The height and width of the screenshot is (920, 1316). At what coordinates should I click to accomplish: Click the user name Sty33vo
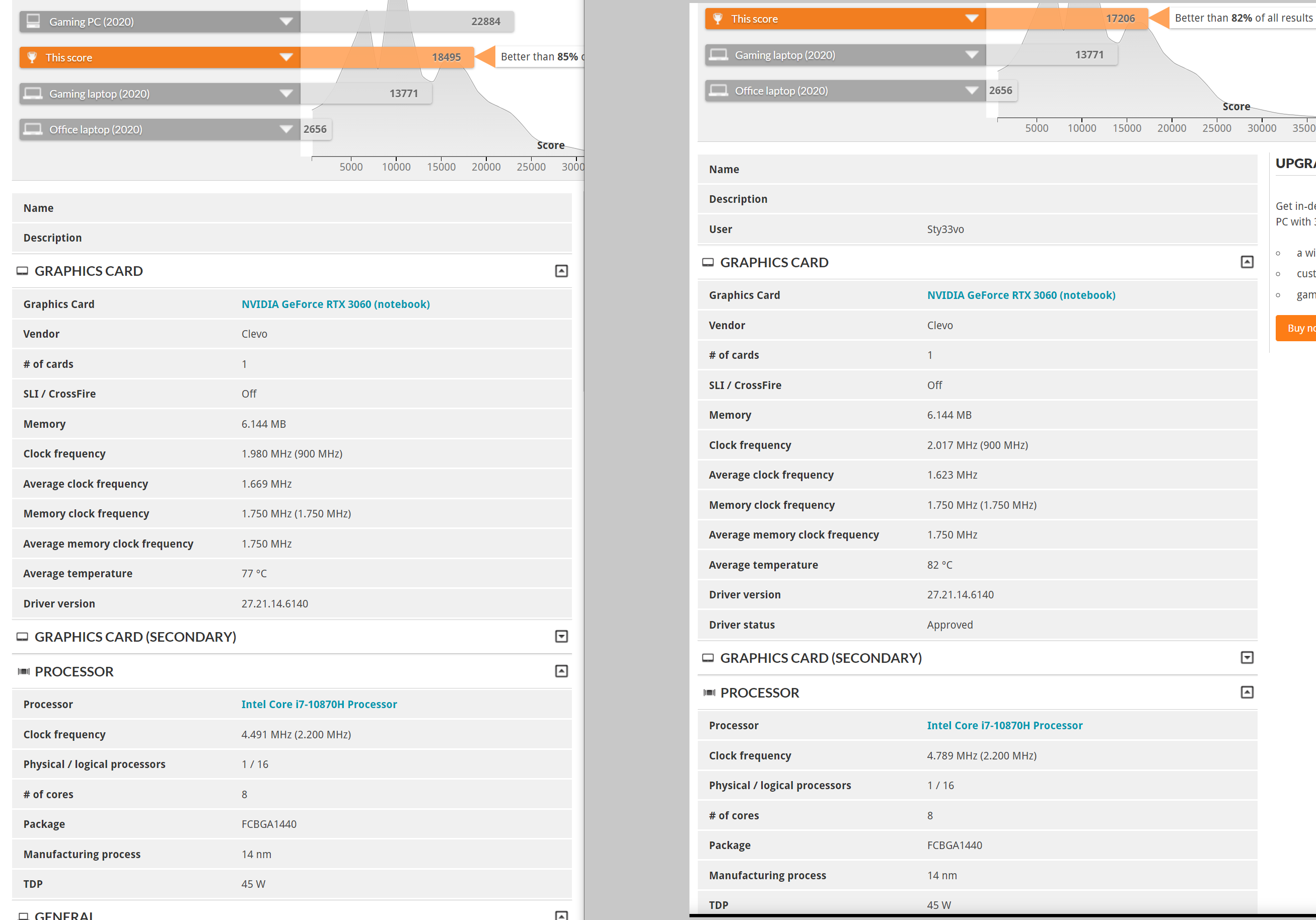click(x=946, y=229)
